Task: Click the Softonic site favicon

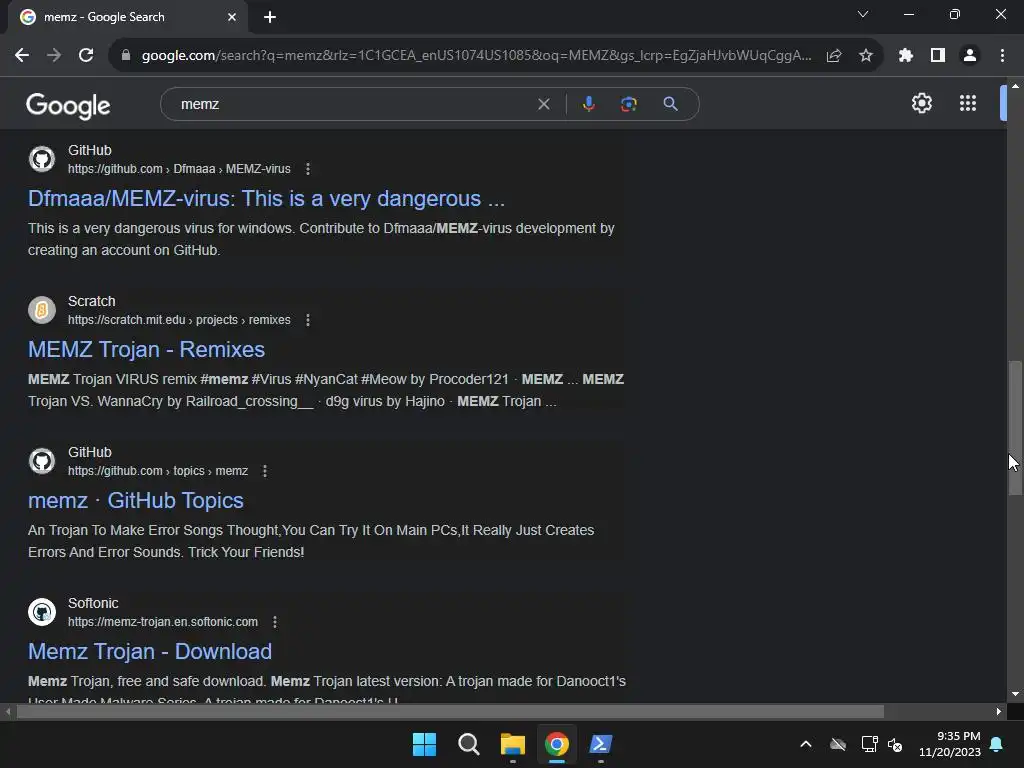Action: tap(42, 611)
